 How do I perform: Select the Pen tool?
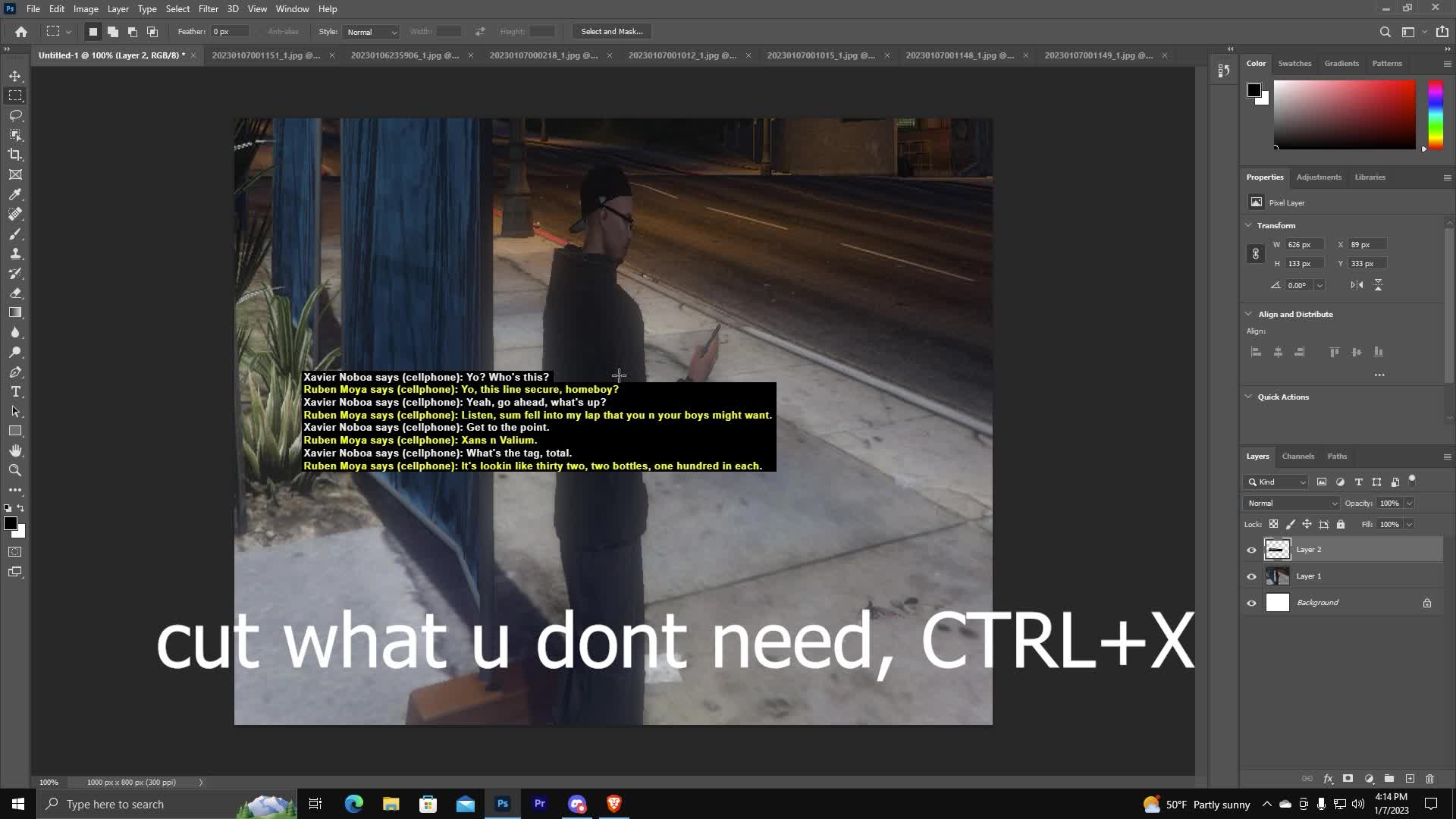(x=15, y=372)
